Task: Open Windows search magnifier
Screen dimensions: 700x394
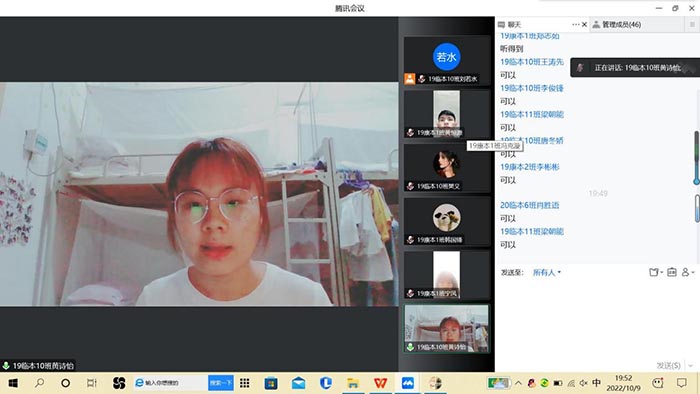Action: point(39,383)
